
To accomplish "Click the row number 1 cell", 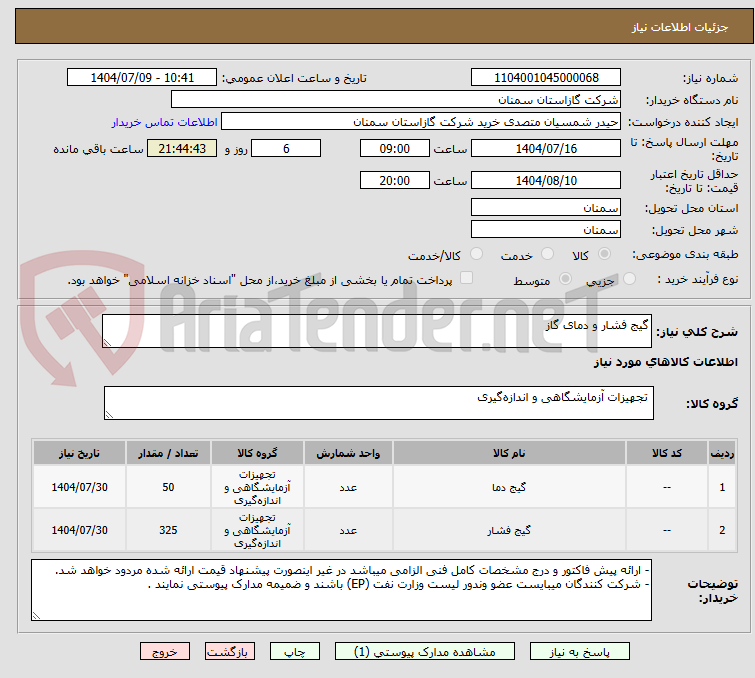I will pos(722,487).
